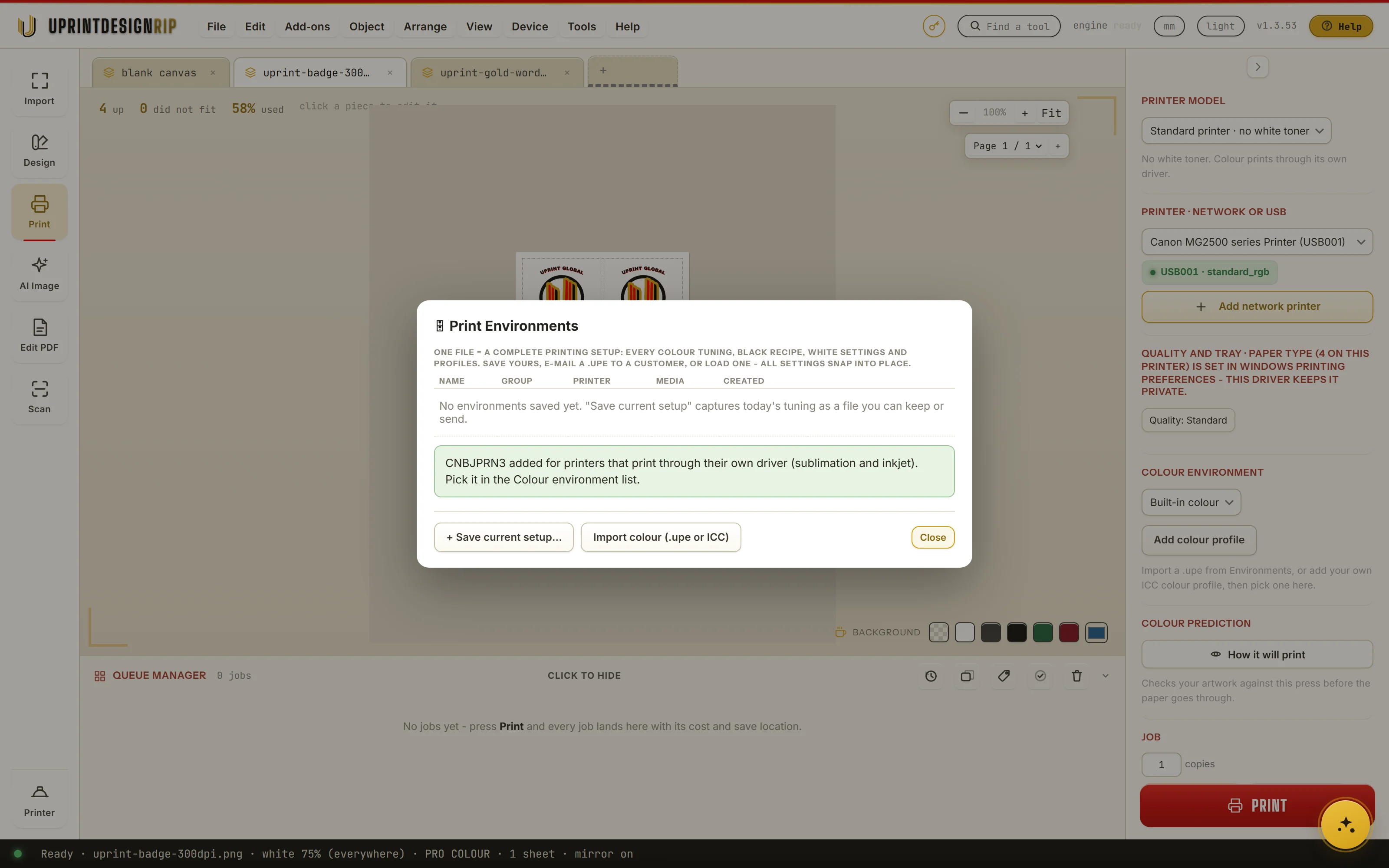Click the Find a tool search box
Viewport: 1389px width, 868px height.
click(x=1008, y=26)
